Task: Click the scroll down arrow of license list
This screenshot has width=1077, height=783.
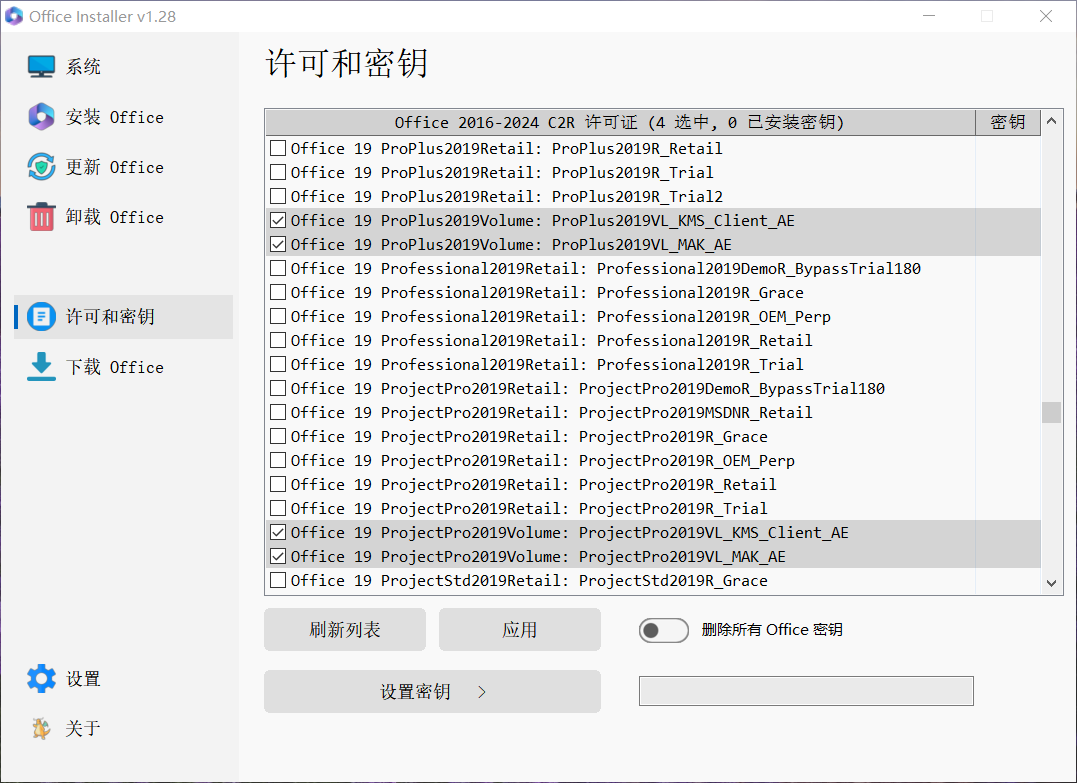Action: [1051, 582]
